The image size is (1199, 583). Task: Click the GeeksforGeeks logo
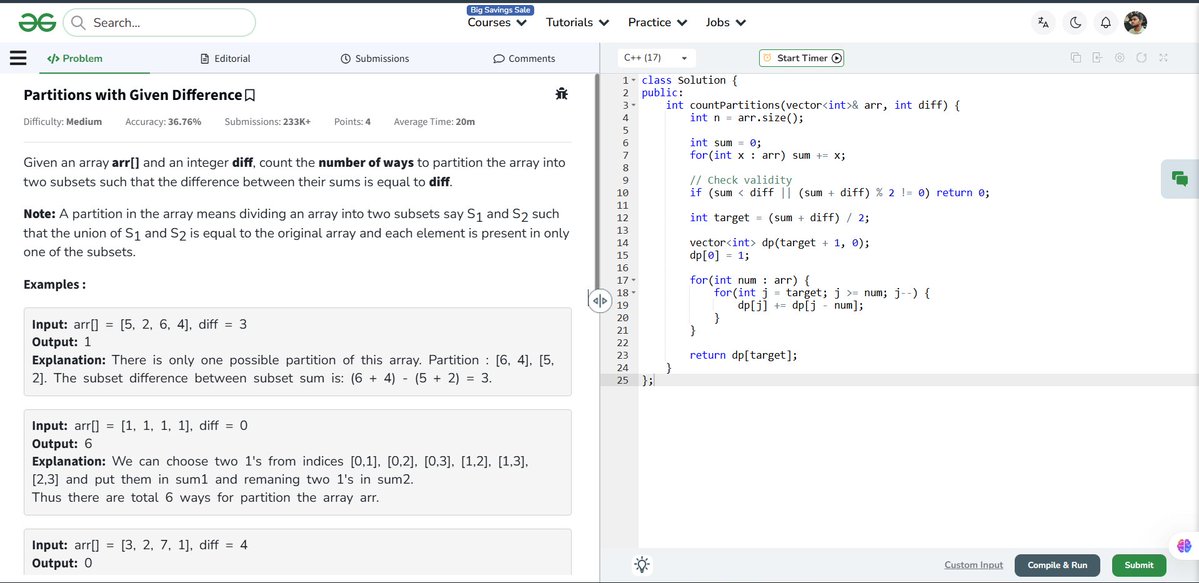point(37,23)
